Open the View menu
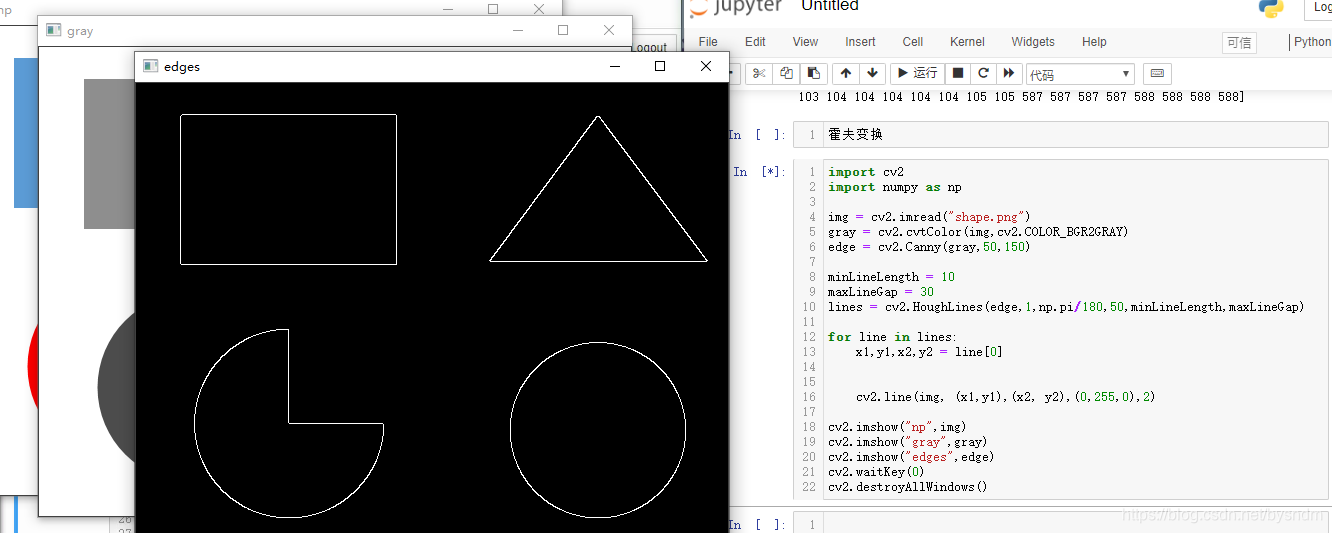 coord(805,42)
